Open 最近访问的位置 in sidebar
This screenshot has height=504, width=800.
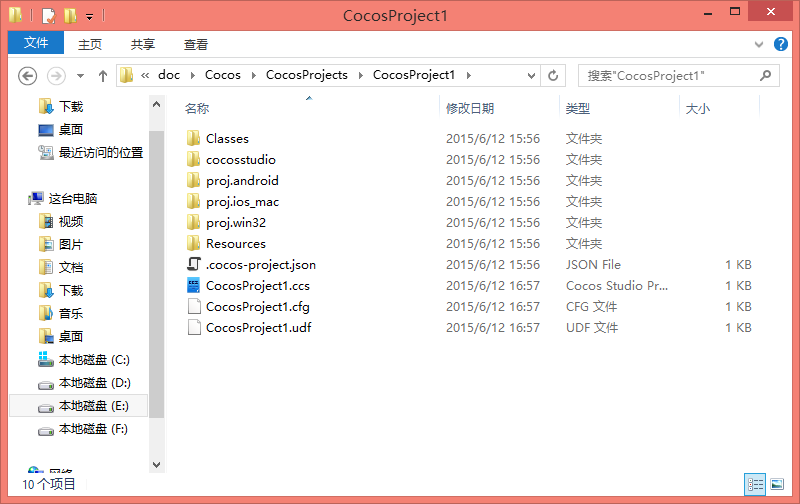(x=90, y=152)
